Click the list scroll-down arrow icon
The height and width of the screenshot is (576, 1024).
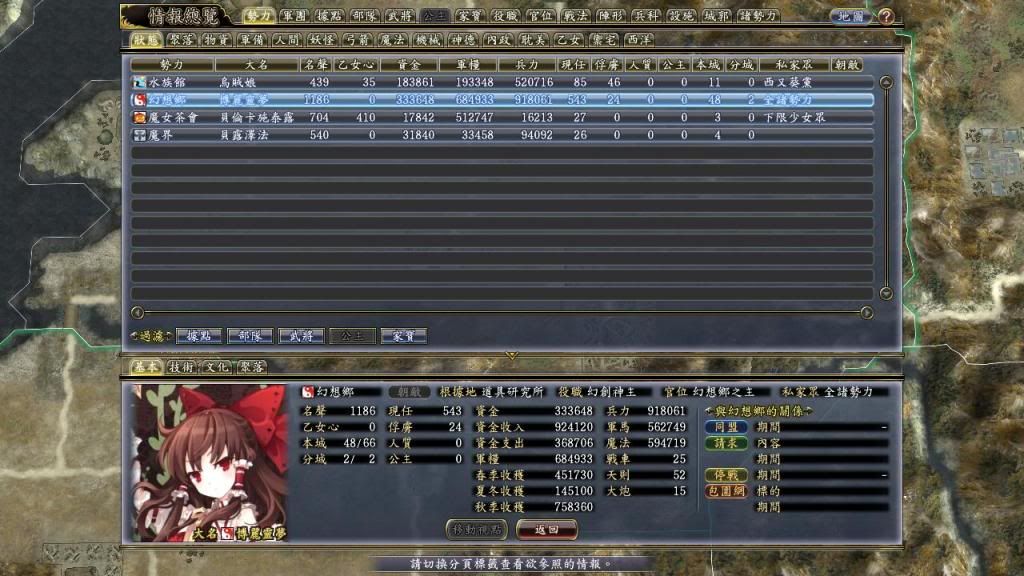(x=885, y=293)
